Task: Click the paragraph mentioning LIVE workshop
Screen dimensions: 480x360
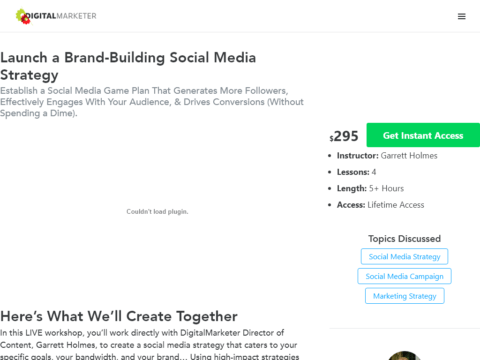Action: (150, 345)
